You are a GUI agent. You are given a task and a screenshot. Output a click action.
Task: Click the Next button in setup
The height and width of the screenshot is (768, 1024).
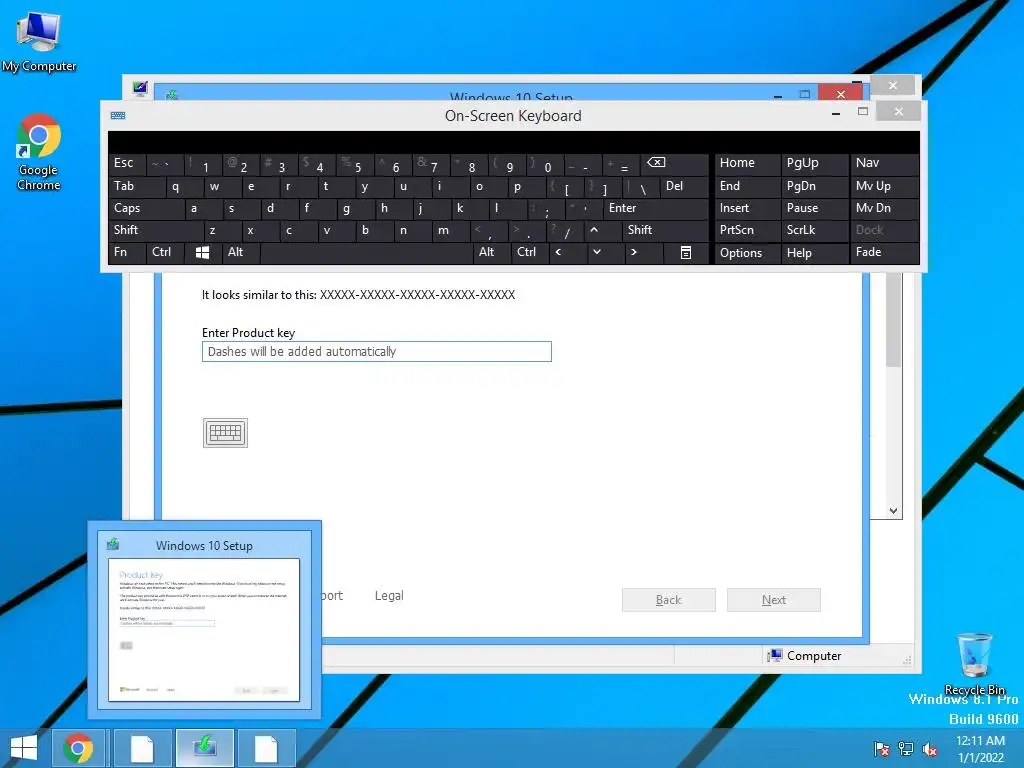tap(773, 600)
